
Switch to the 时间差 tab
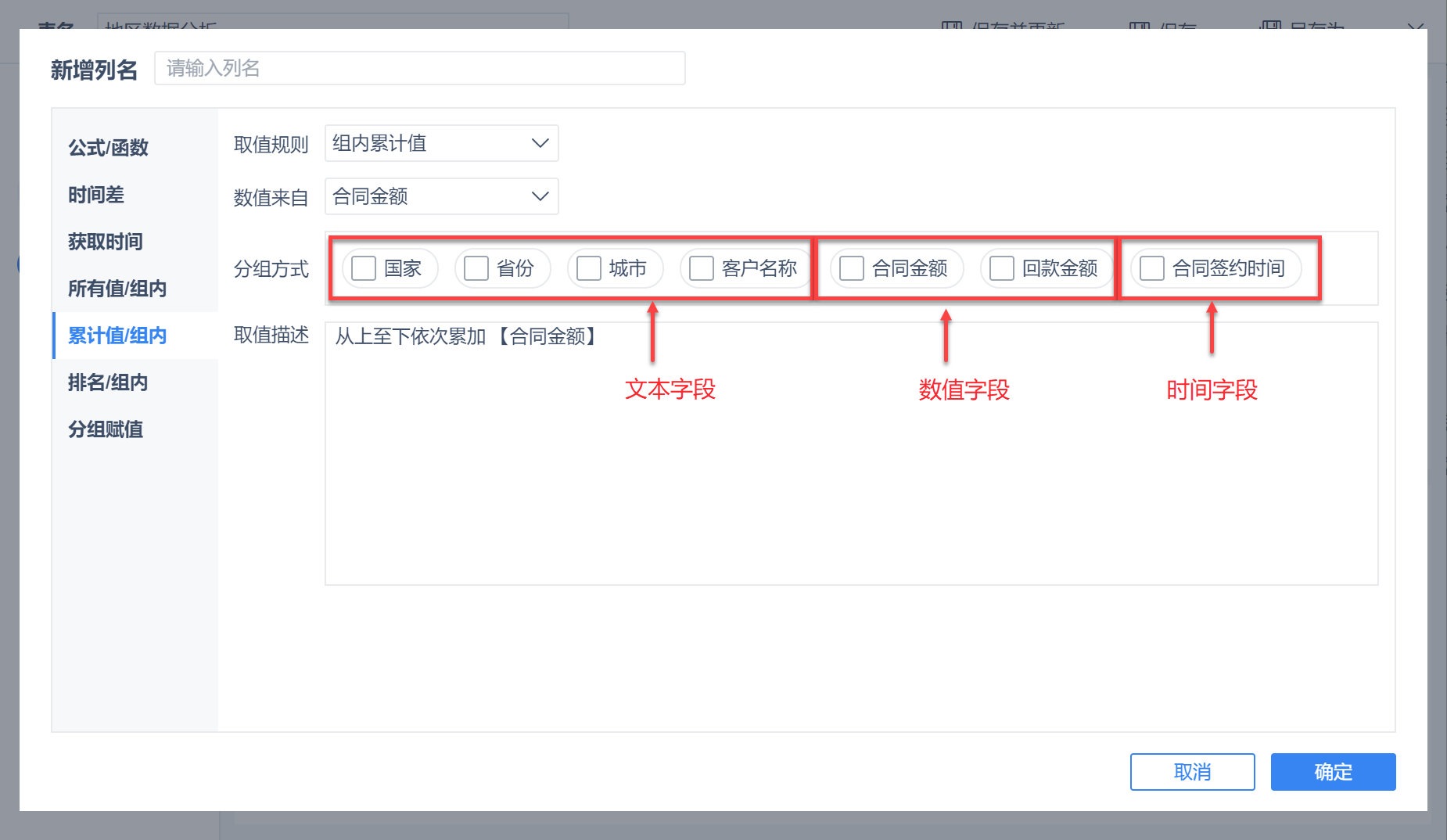pos(135,195)
